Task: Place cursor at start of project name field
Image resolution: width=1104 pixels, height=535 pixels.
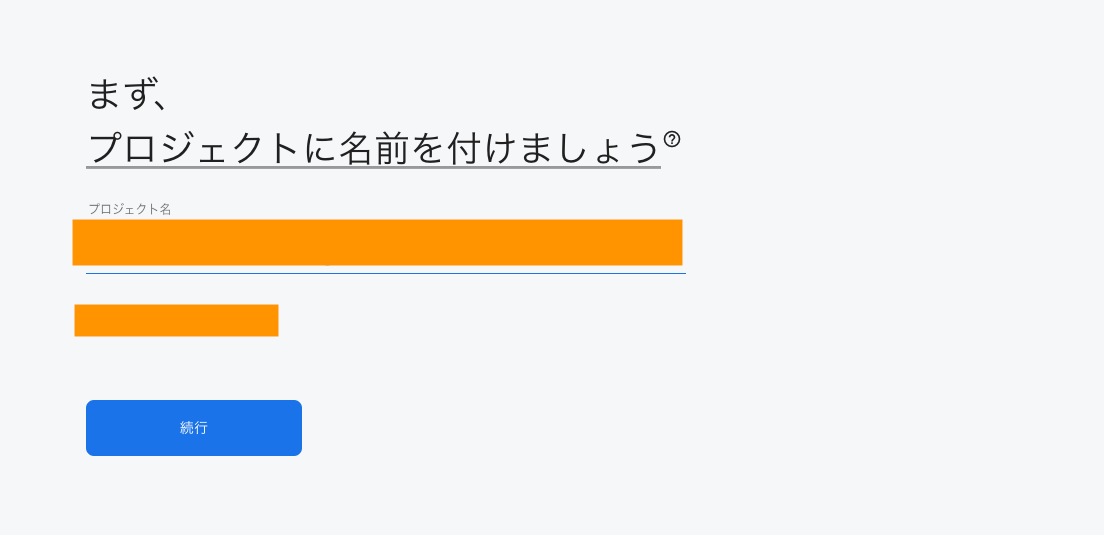Action: [90, 242]
